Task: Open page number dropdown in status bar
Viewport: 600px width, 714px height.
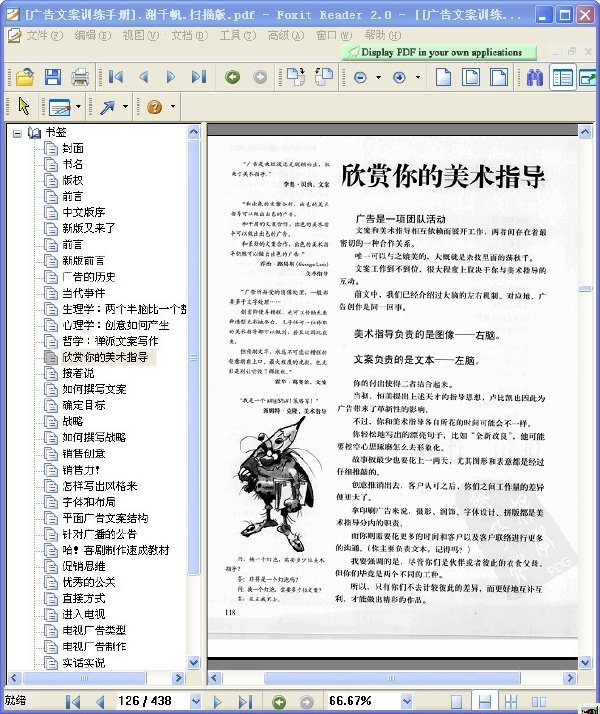Action: point(196,701)
